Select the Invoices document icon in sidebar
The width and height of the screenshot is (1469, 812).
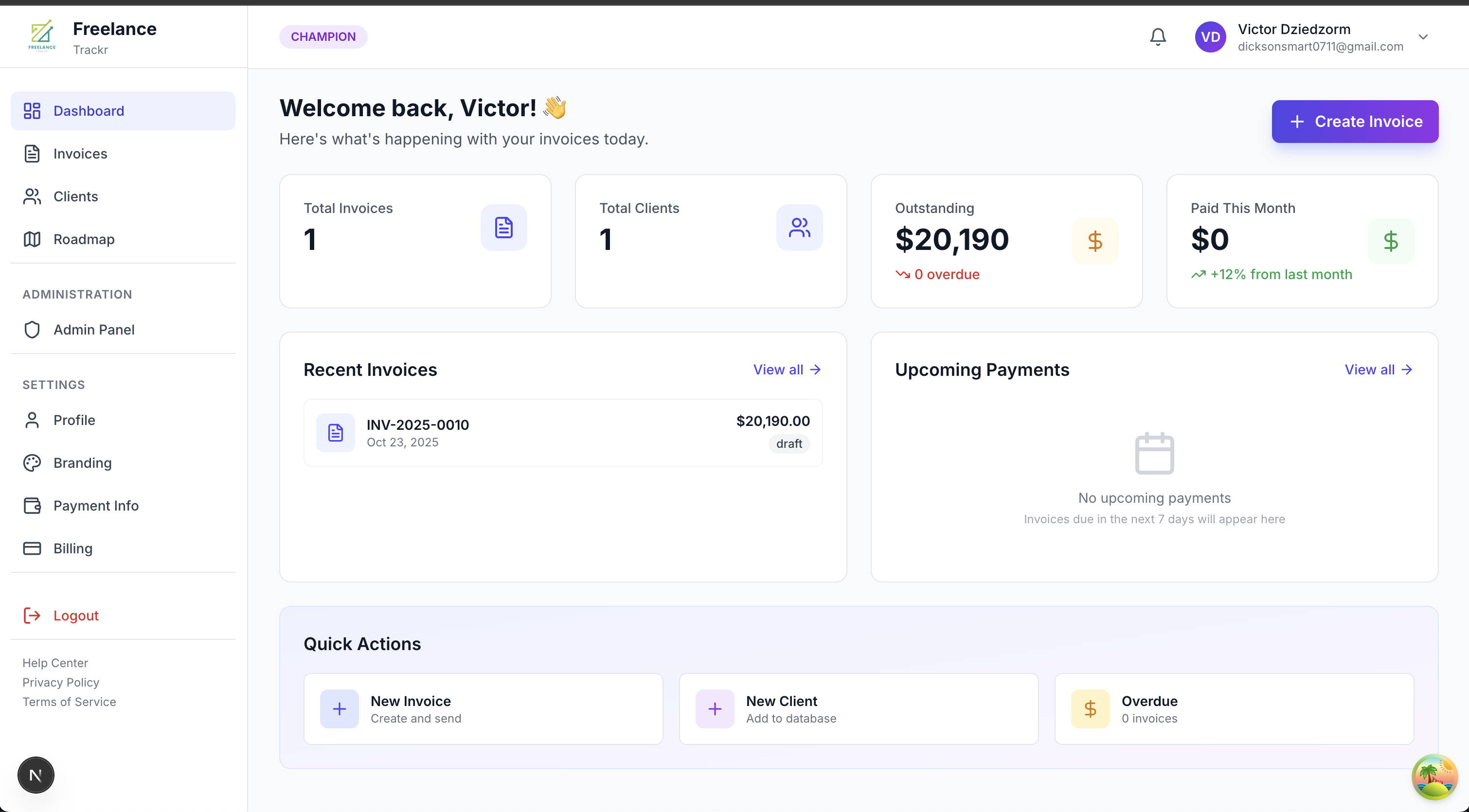pyautogui.click(x=32, y=153)
